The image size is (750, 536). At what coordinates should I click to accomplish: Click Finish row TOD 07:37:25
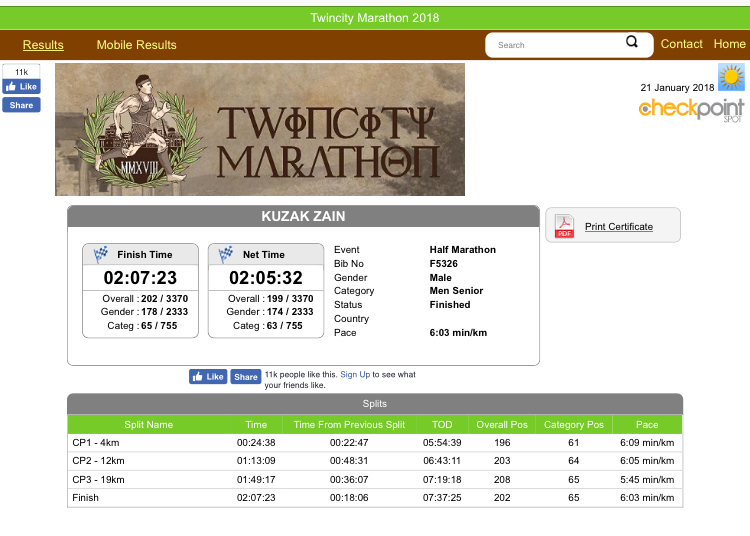442,498
